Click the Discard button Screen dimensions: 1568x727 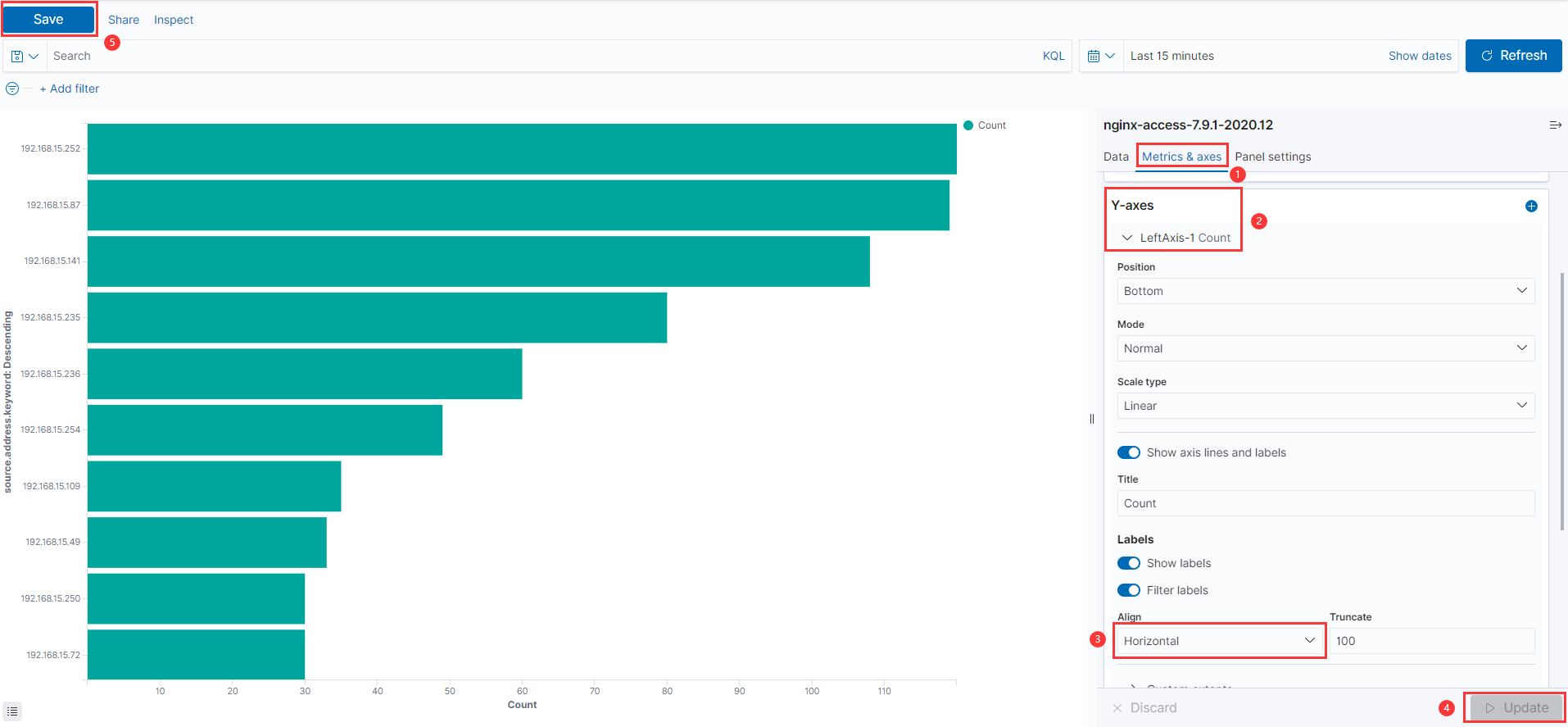[1144, 707]
